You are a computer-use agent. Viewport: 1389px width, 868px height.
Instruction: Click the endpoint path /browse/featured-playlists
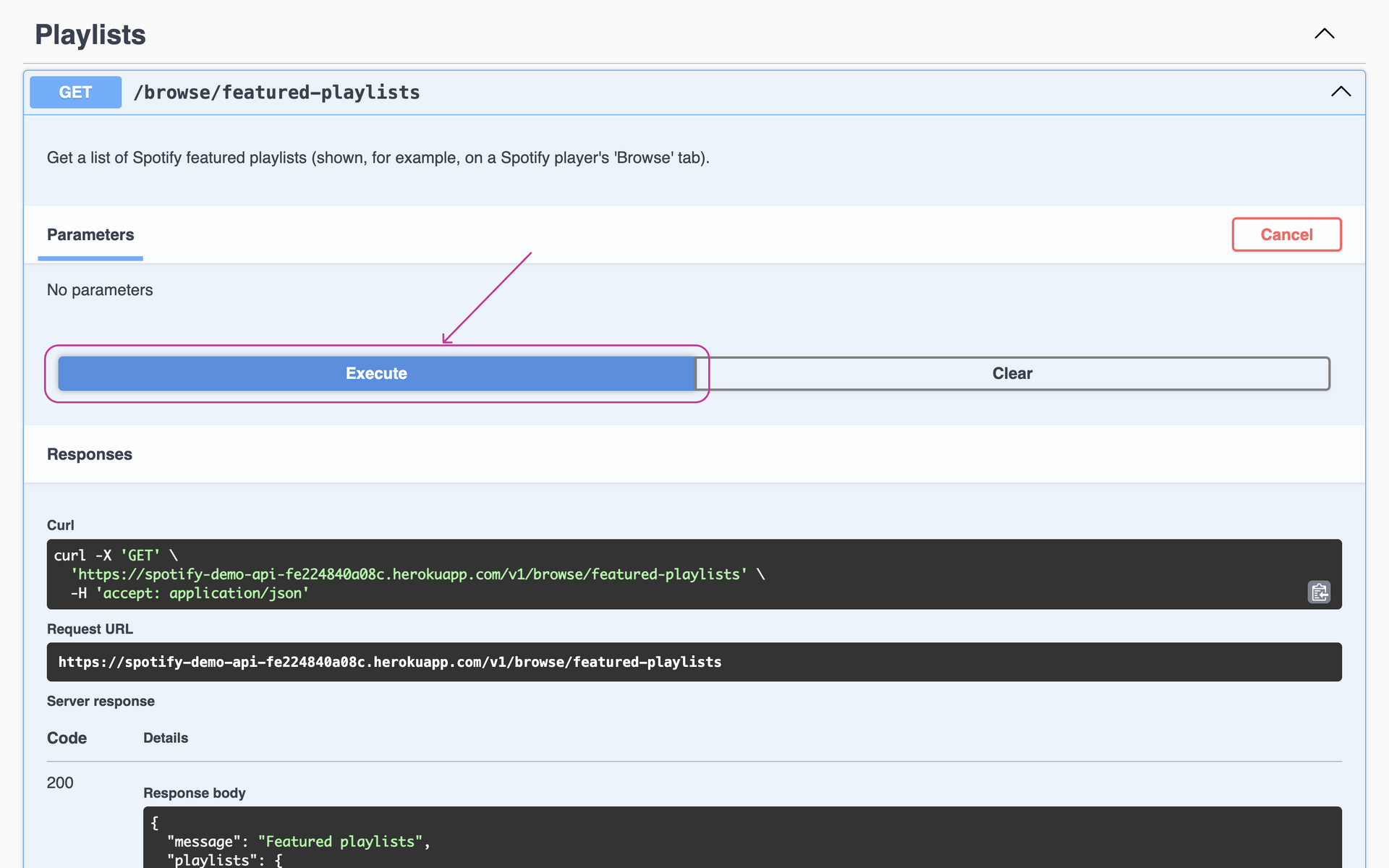276,92
